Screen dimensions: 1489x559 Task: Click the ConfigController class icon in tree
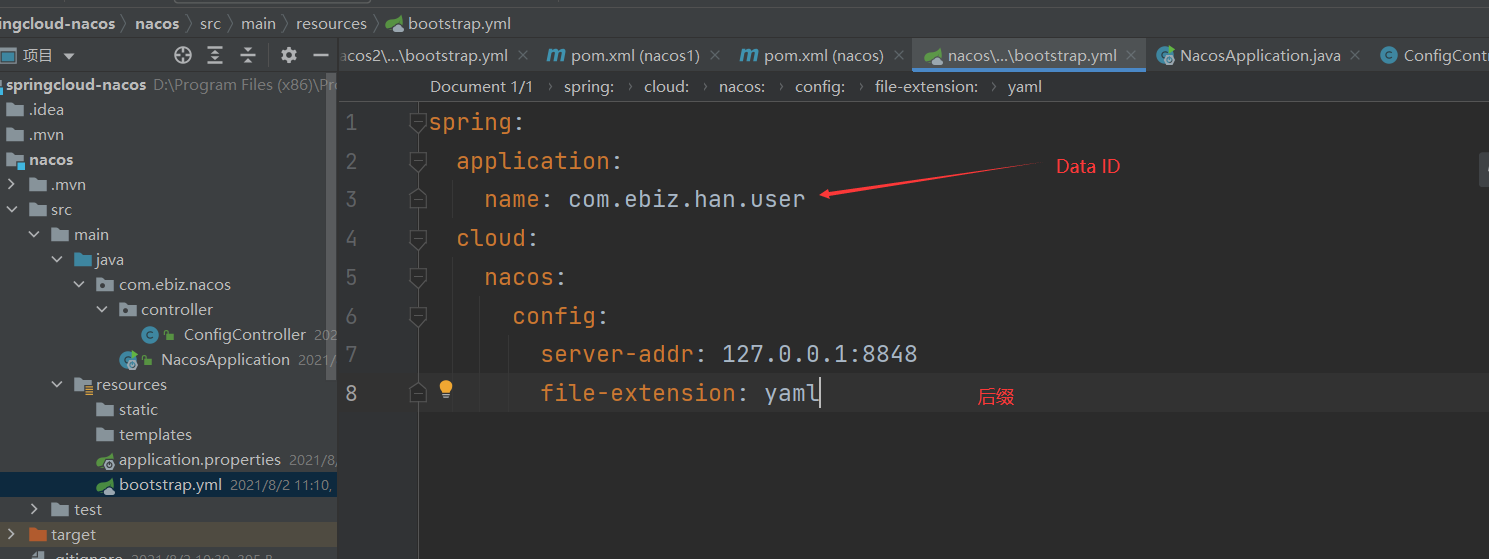pyautogui.click(x=150, y=335)
